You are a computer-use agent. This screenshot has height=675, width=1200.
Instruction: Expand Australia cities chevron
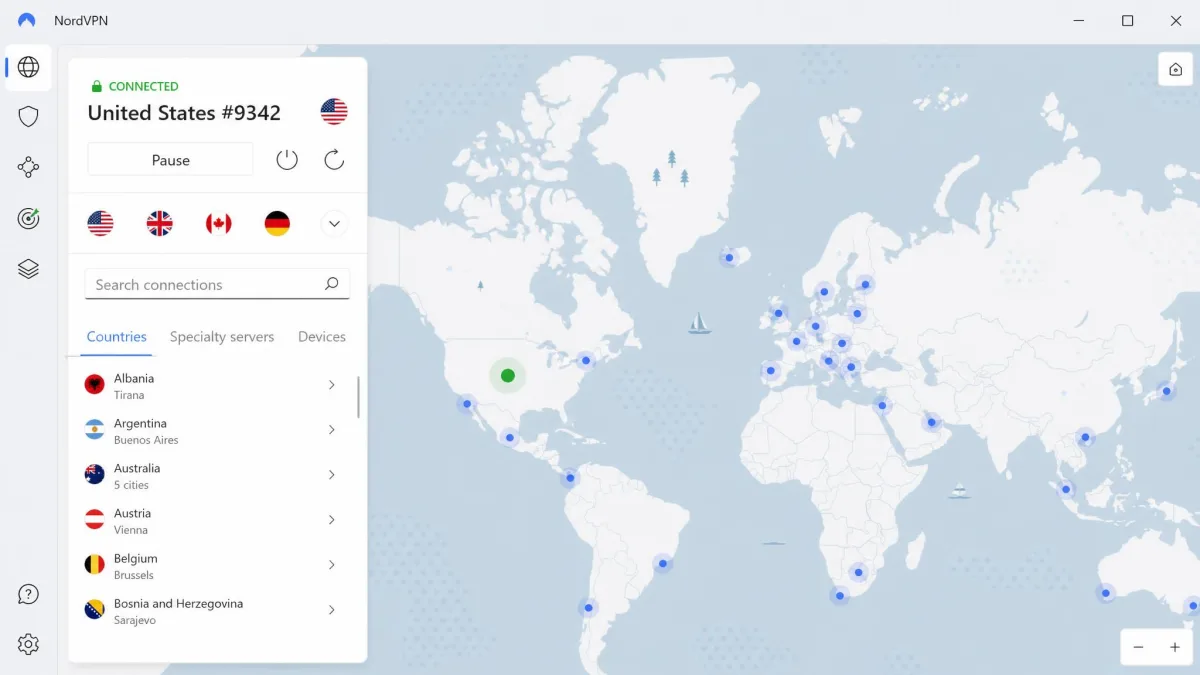click(331, 475)
